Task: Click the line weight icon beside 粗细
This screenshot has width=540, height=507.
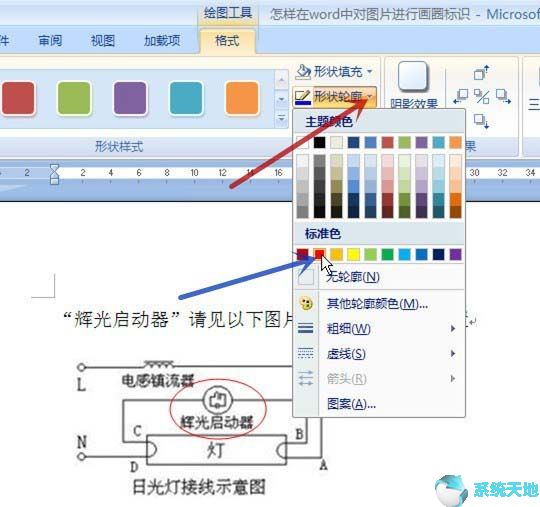Action: (306, 329)
